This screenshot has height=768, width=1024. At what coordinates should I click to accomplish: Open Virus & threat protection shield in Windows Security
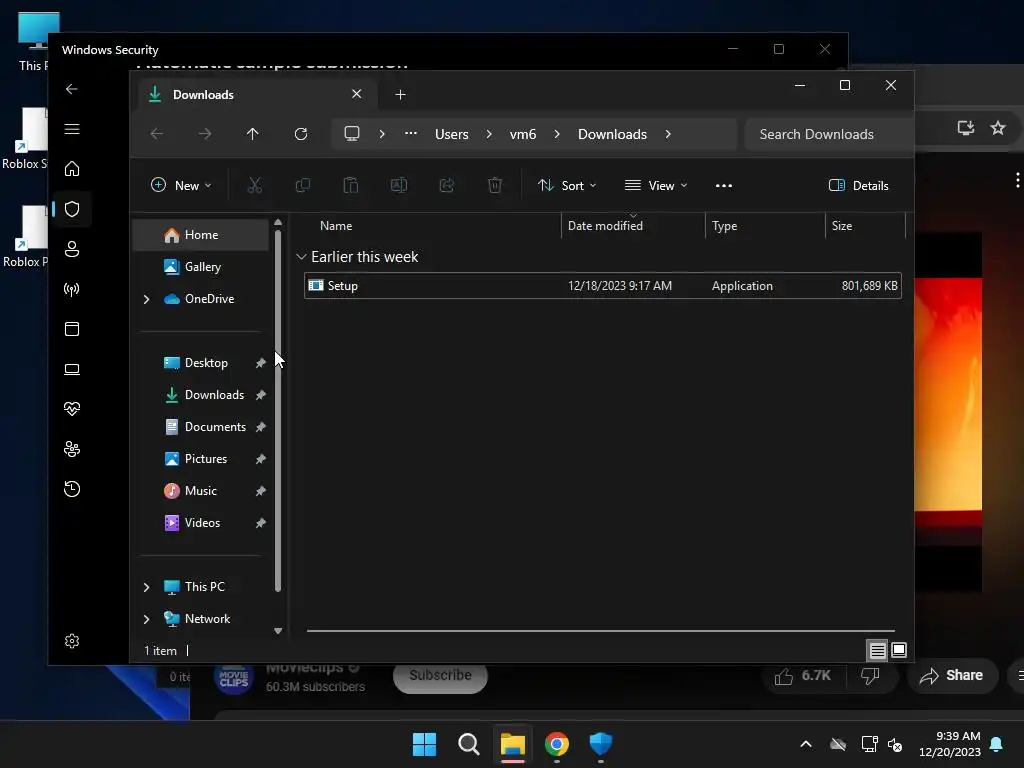click(72, 209)
